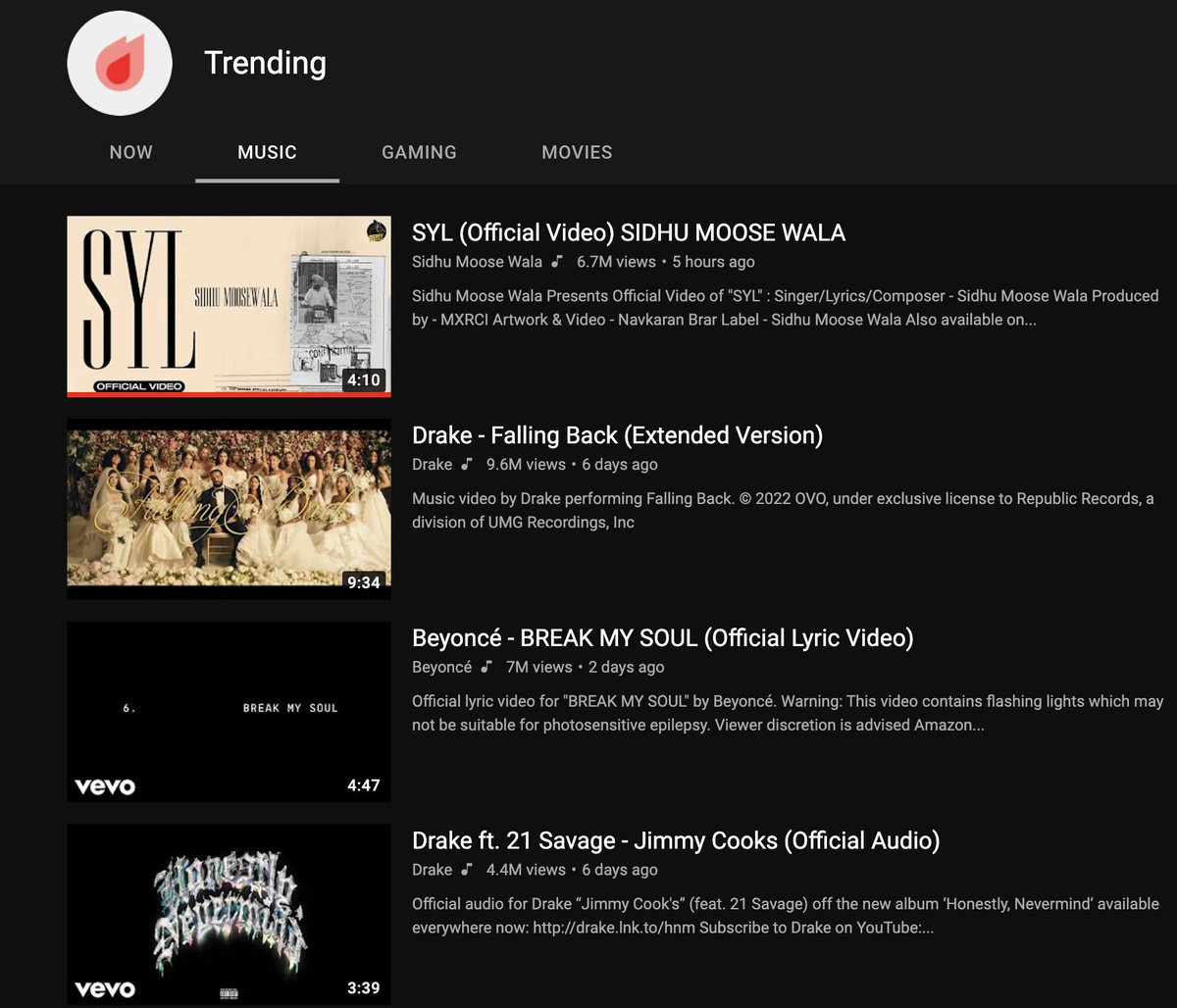Click the SYL video description text
The width and height of the screenshot is (1177, 1008).
785,308
